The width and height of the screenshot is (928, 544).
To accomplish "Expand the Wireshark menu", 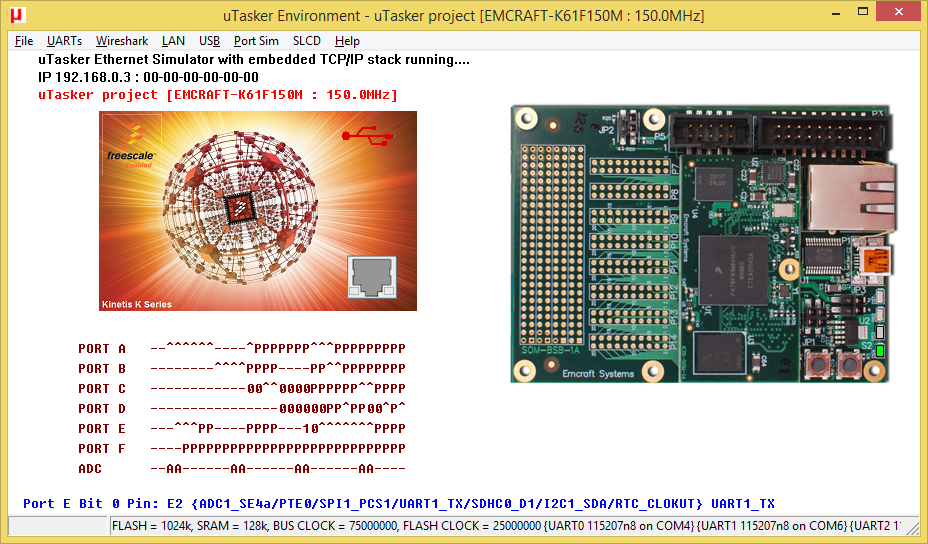I will click(122, 41).
